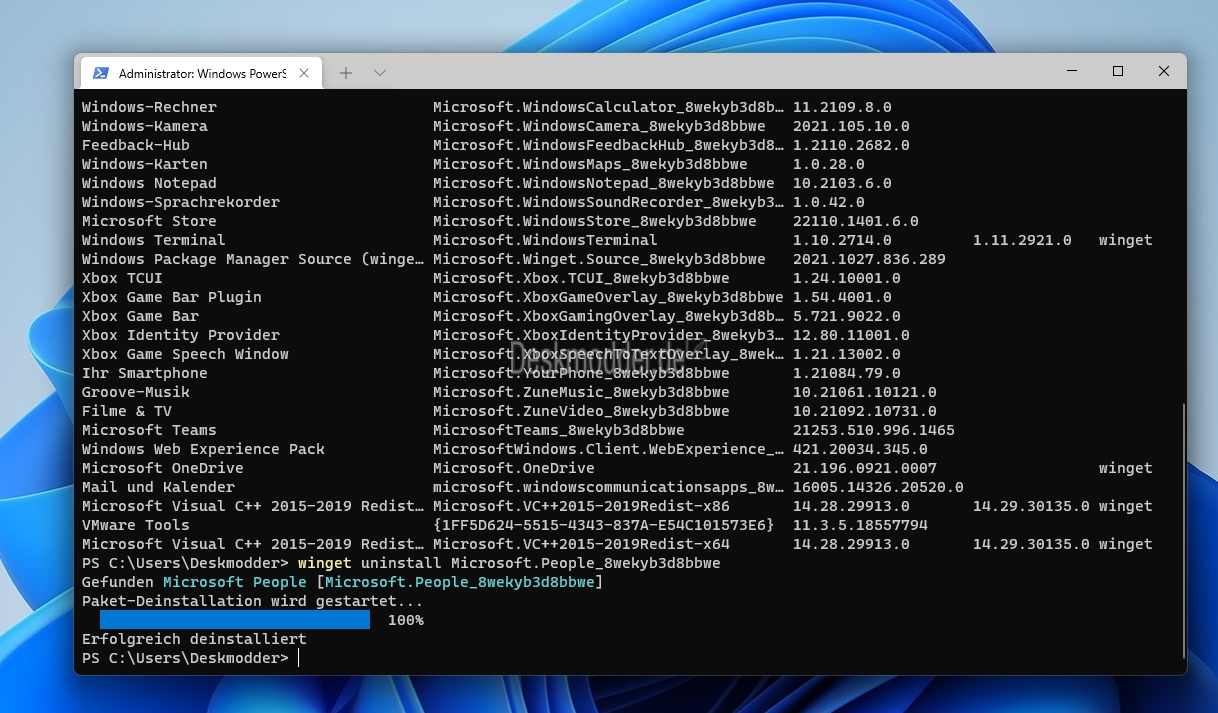Click 'Paket-Deinstallation wird gestartet...' line
Image resolution: width=1218 pixels, height=713 pixels.
(x=253, y=601)
